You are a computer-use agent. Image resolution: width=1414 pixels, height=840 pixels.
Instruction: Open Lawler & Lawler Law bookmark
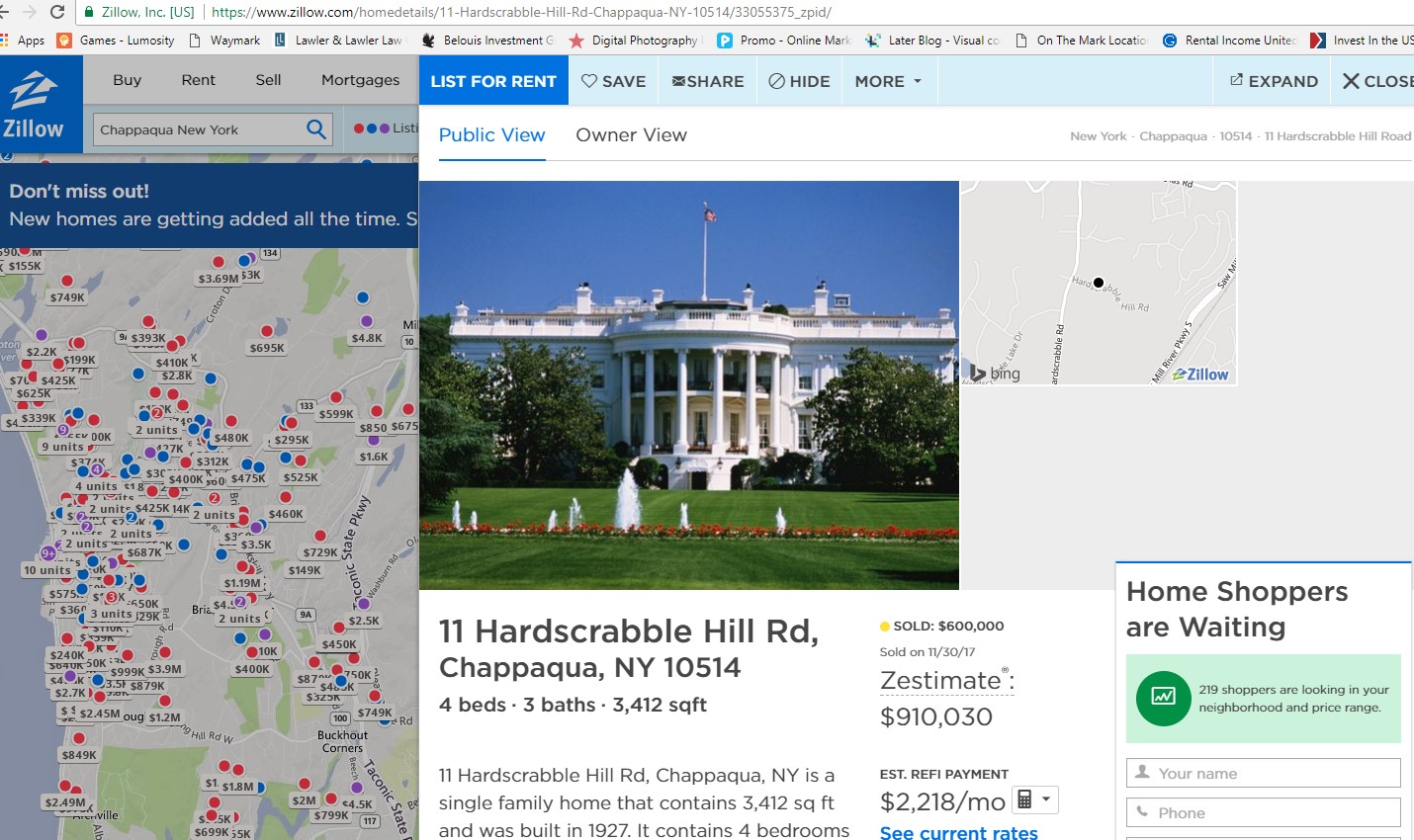(339, 41)
